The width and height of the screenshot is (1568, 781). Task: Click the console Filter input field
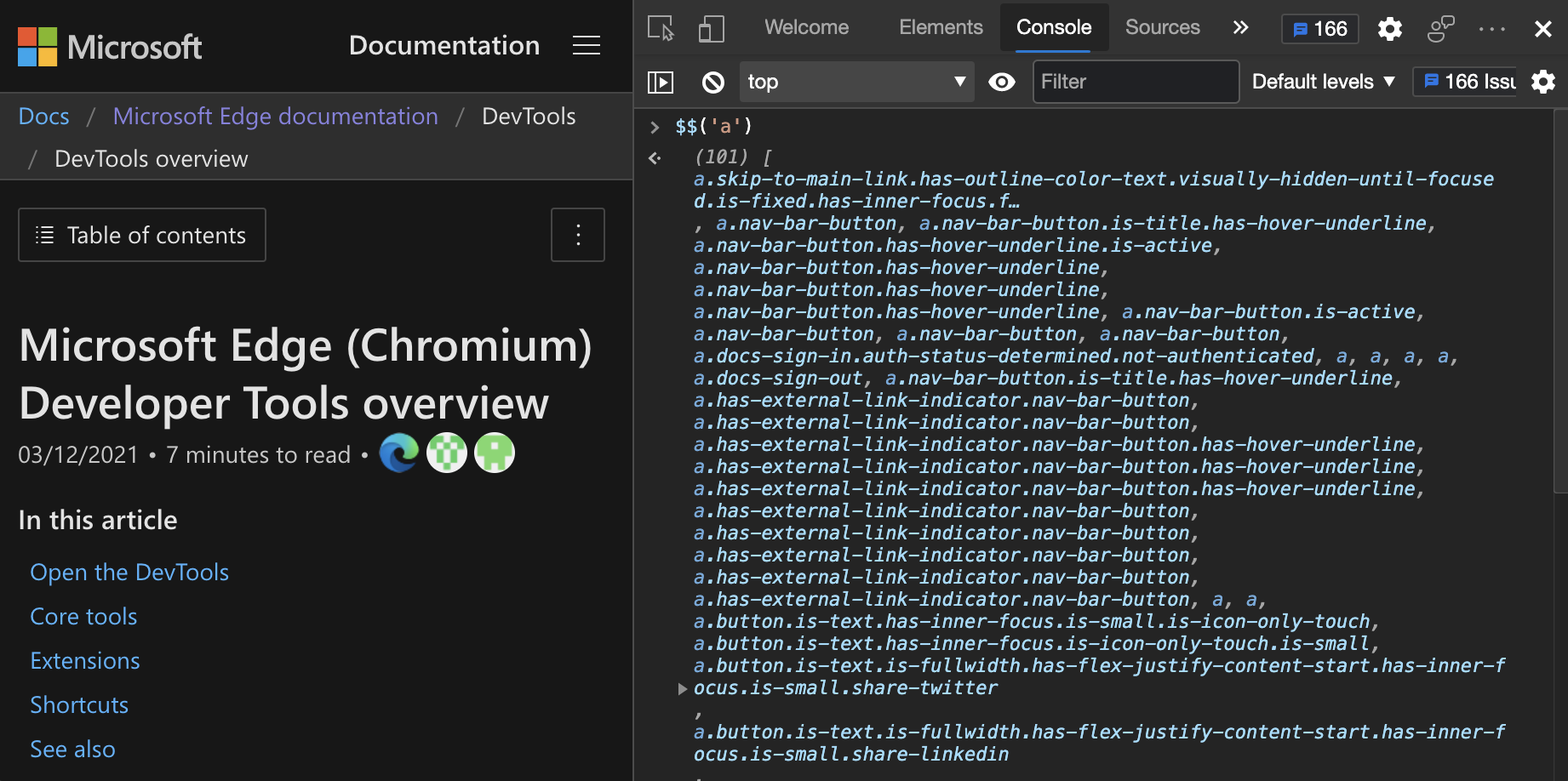click(x=1136, y=82)
